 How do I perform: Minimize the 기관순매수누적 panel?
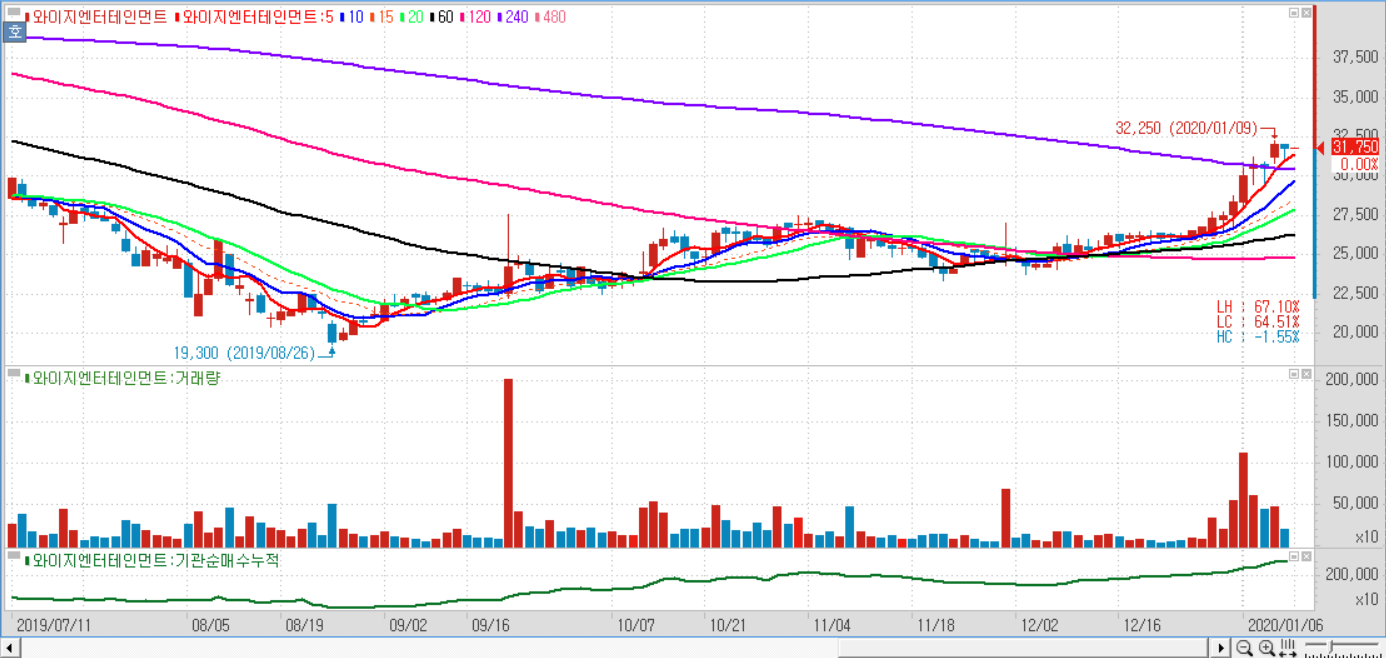coord(1294,555)
